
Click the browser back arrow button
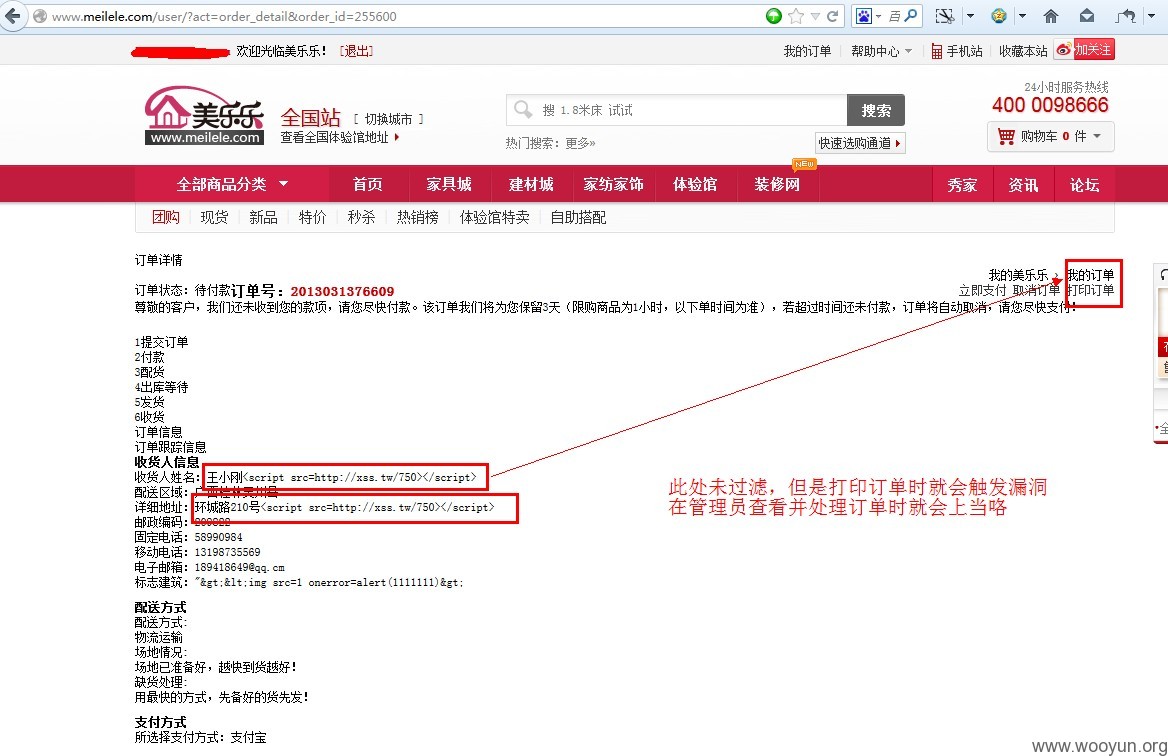[13, 16]
